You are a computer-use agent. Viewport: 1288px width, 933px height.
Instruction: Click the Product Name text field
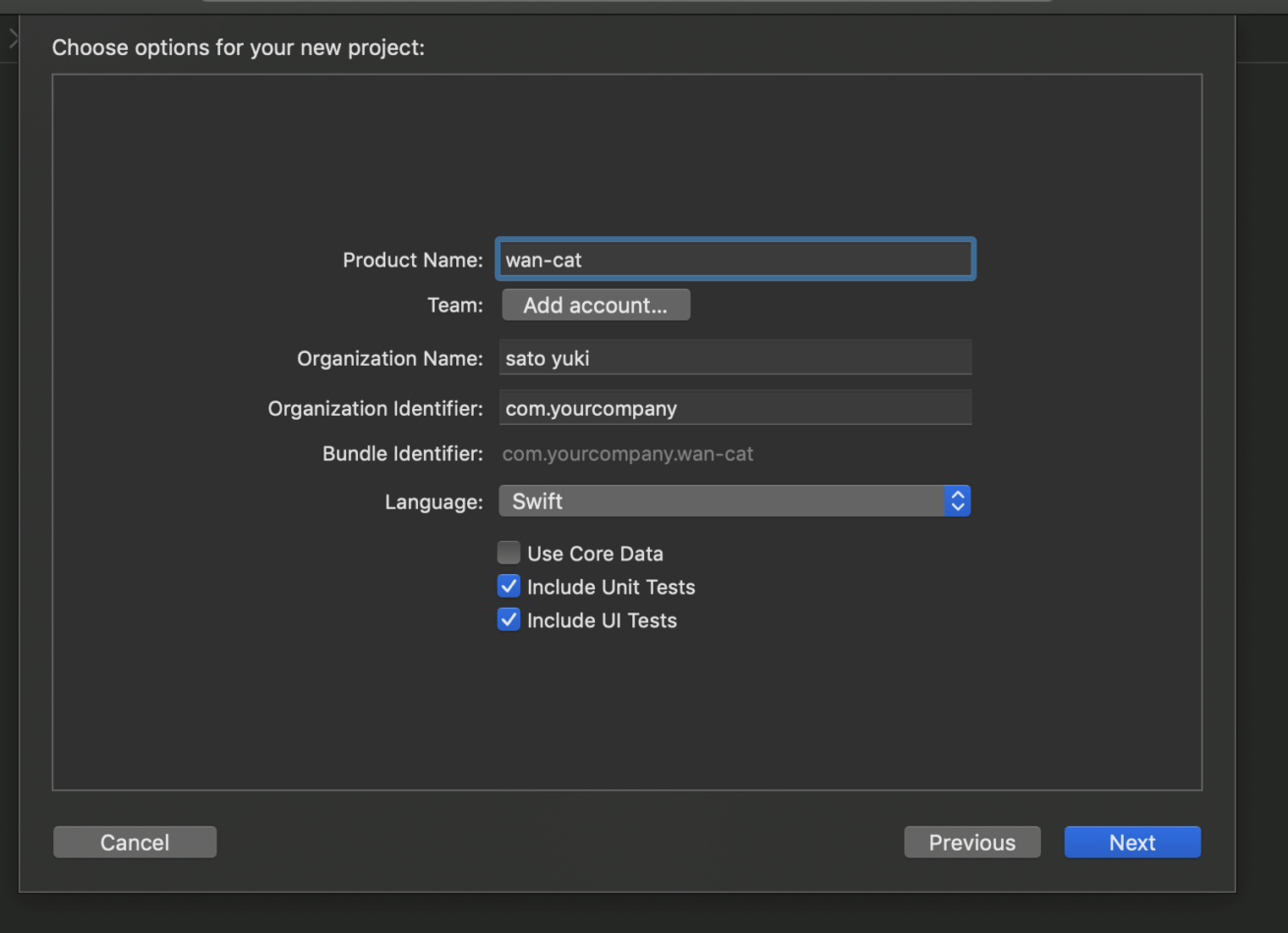click(x=735, y=260)
